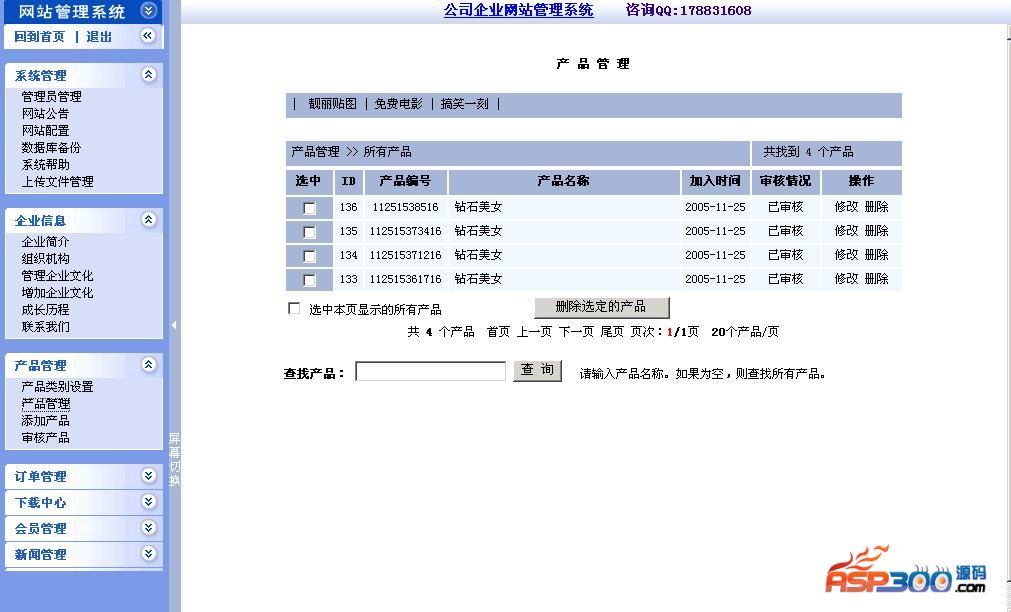Check the box for product ID 133

(309, 281)
